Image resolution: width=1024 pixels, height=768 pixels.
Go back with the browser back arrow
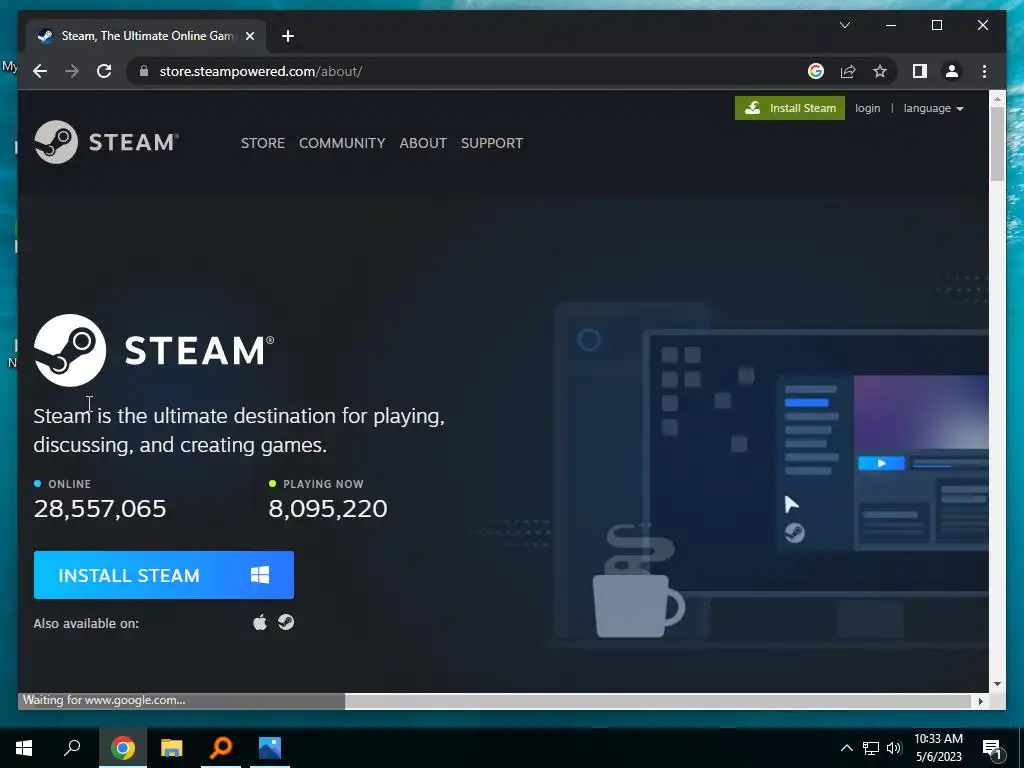pos(40,71)
